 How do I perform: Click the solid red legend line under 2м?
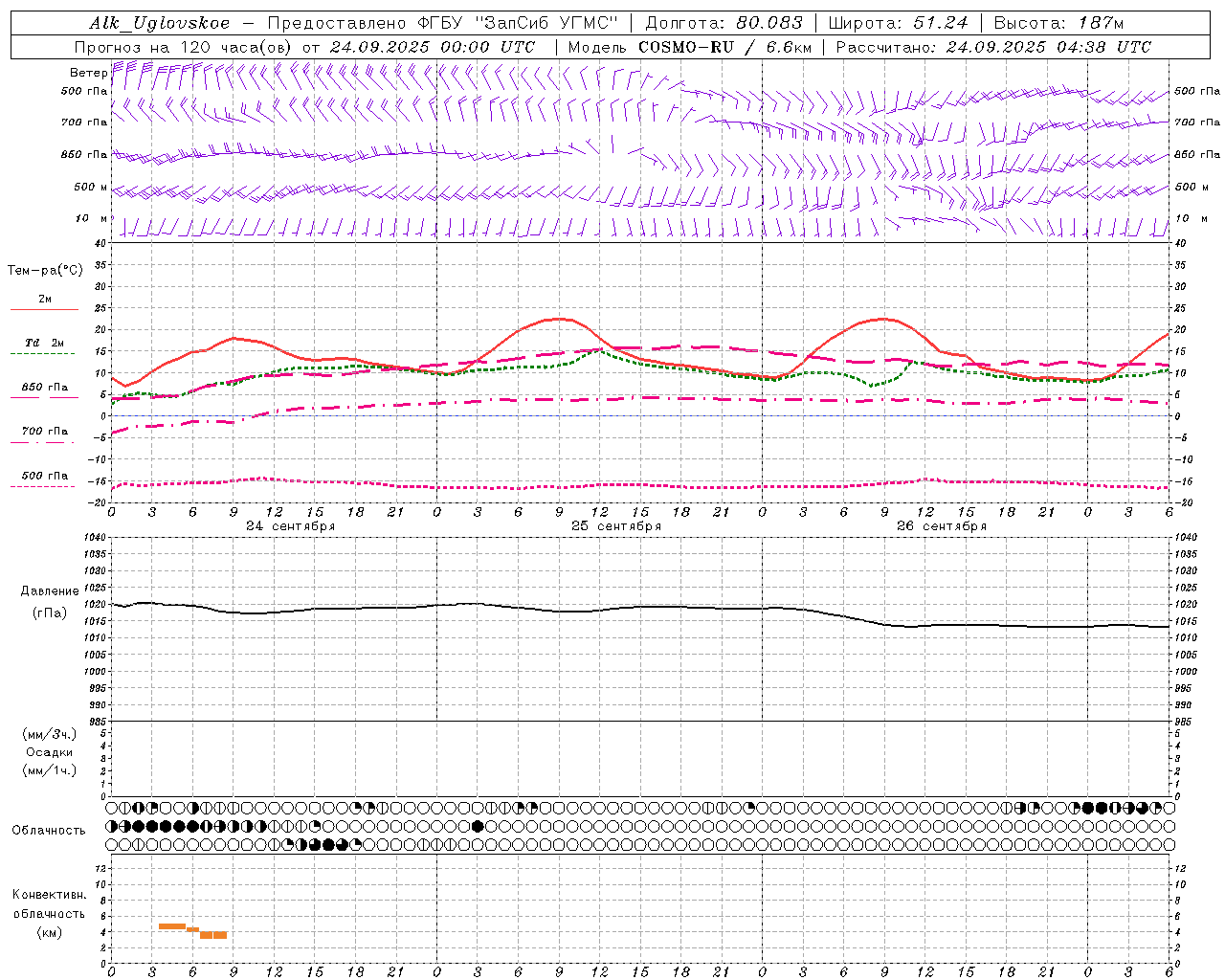tap(44, 309)
